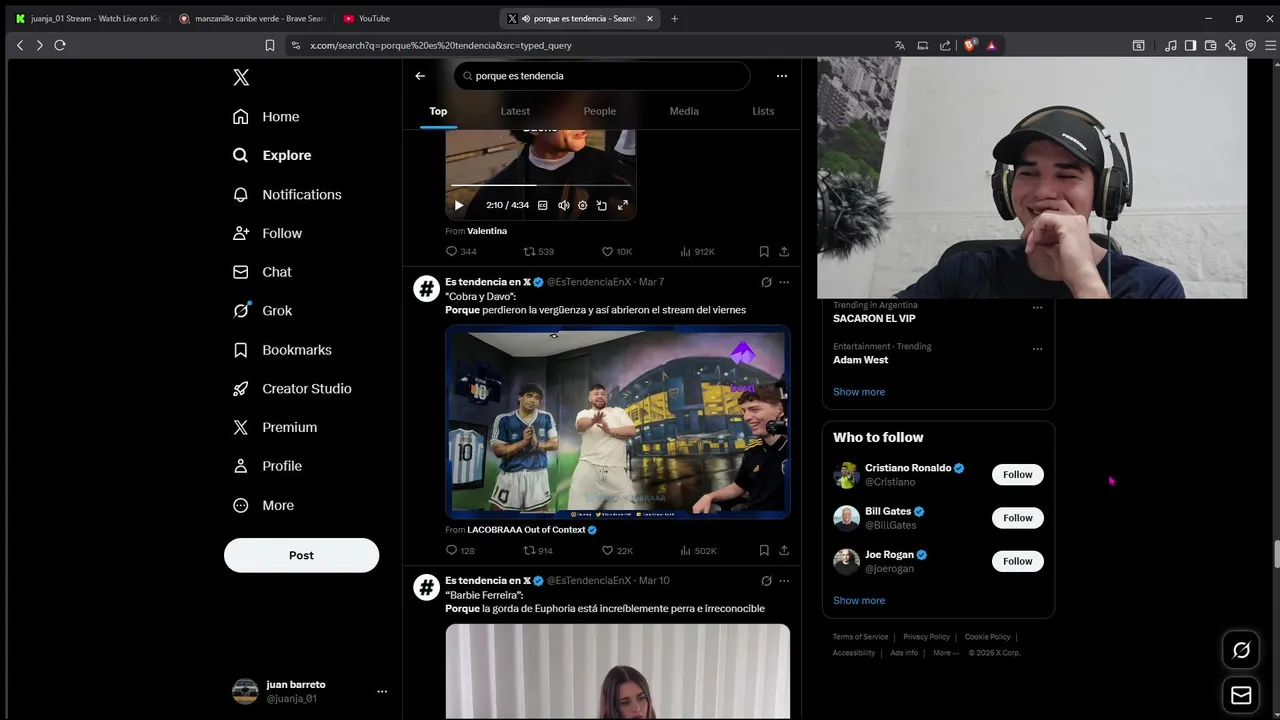Switch to the Top tab
The height and width of the screenshot is (720, 1280).
pyautogui.click(x=438, y=111)
